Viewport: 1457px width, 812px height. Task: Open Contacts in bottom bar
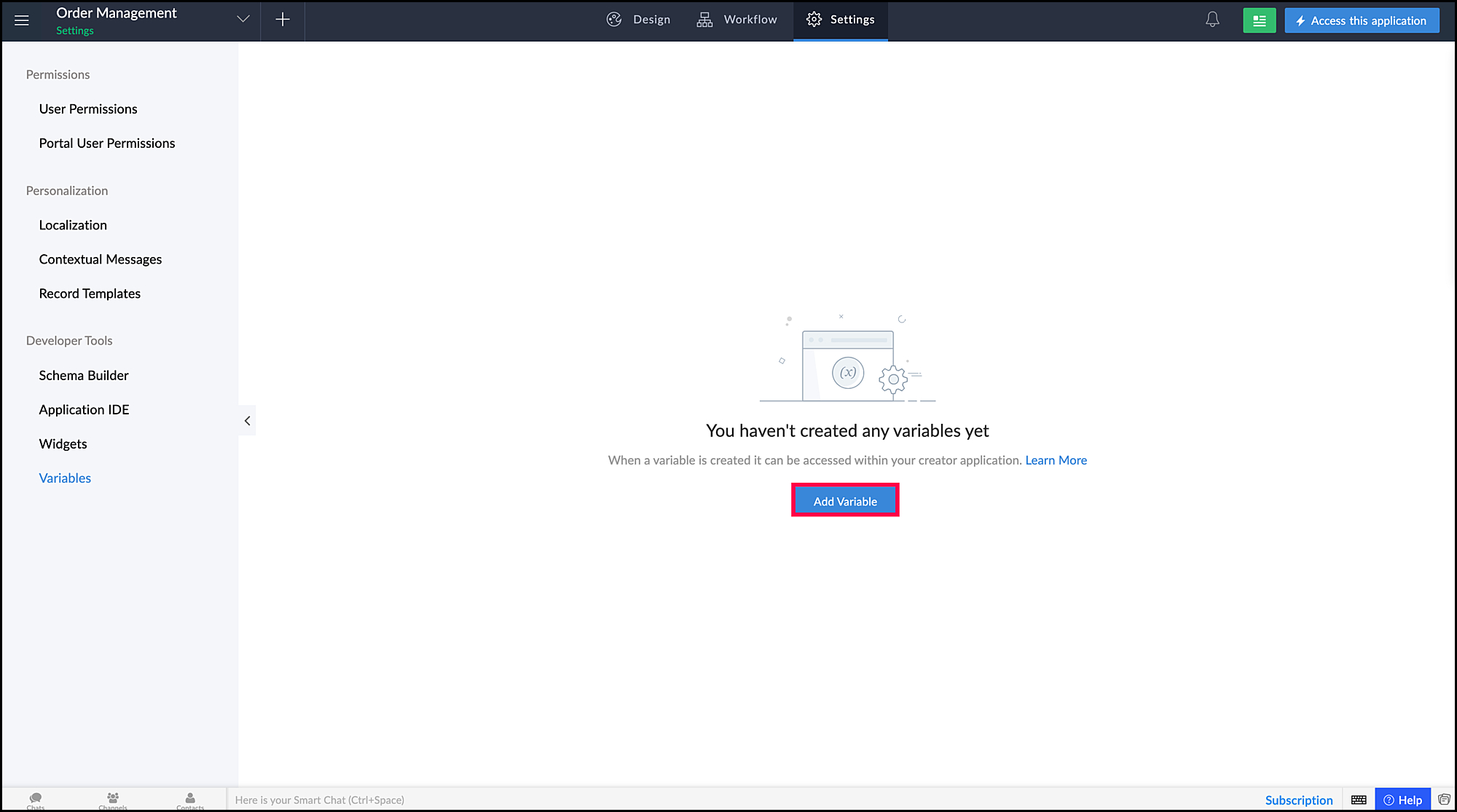[190, 800]
